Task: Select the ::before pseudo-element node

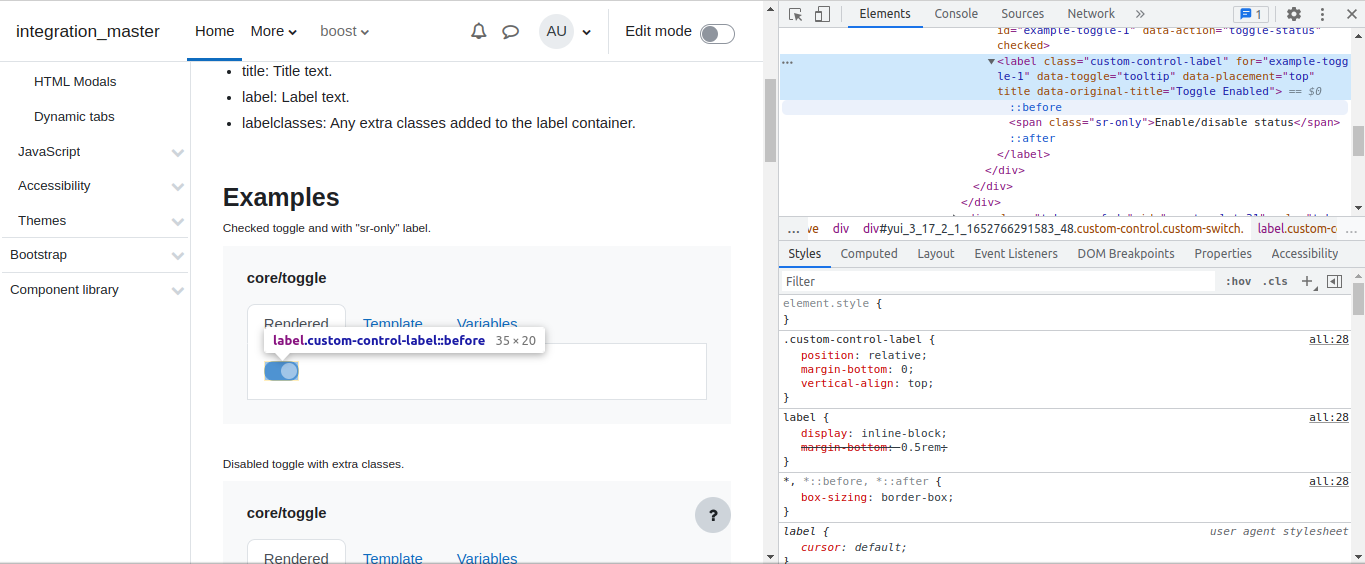Action: (x=1035, y=107)
